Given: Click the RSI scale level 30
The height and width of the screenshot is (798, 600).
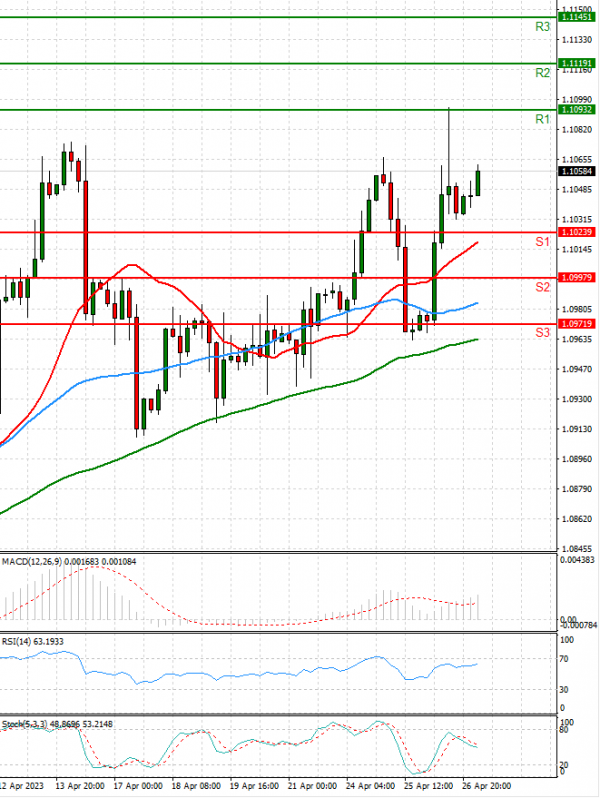Looking at the screenshot, I should click(564, 690).
